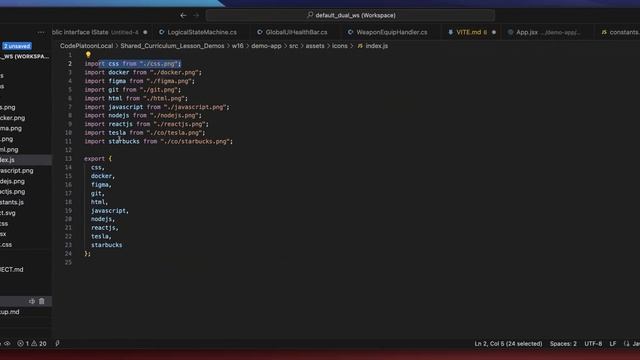Viewport: 640px width, 360px height.
Task: Open the workspace search command bar
Action: point(351,16)
